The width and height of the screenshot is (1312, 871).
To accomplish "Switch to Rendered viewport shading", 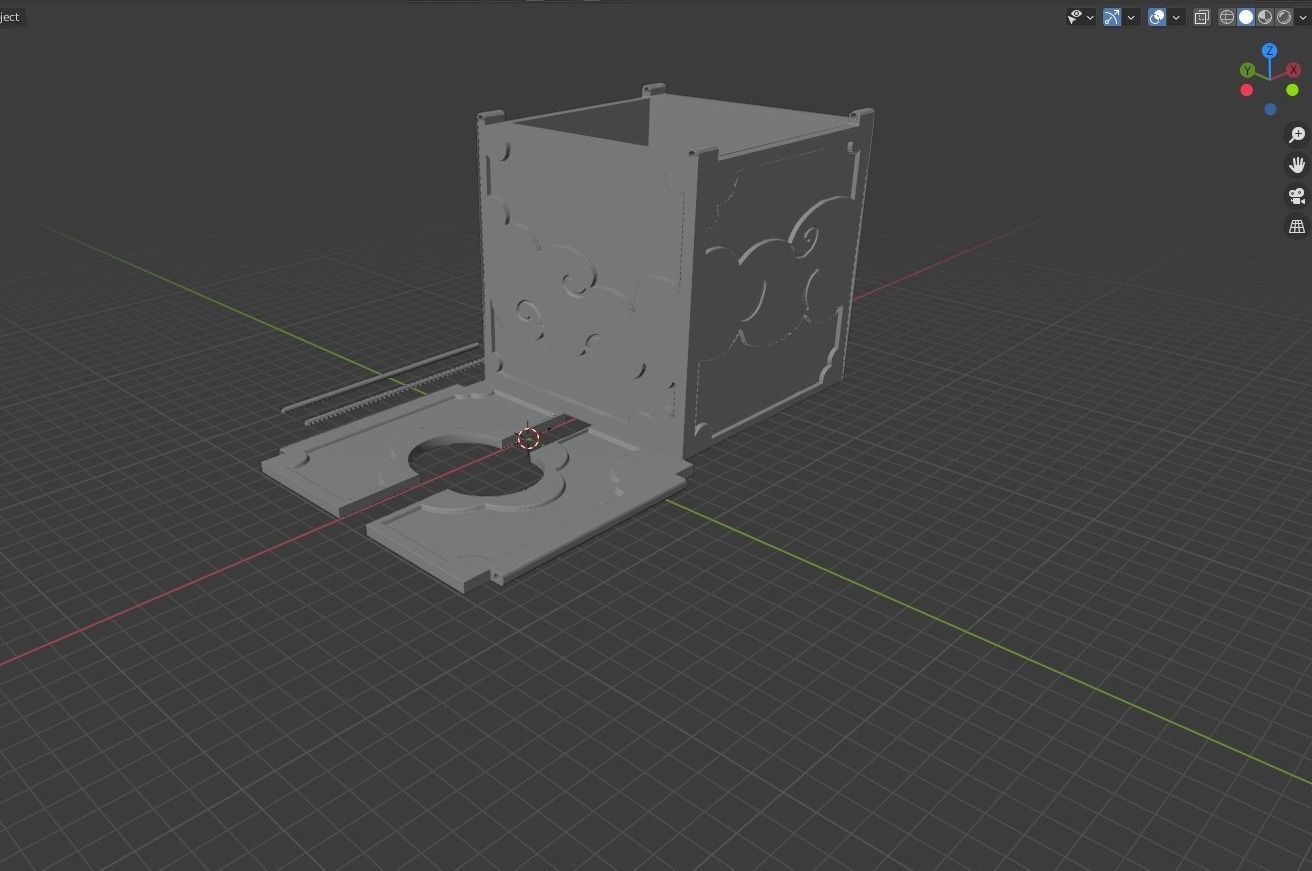I will click(1284, 17).
